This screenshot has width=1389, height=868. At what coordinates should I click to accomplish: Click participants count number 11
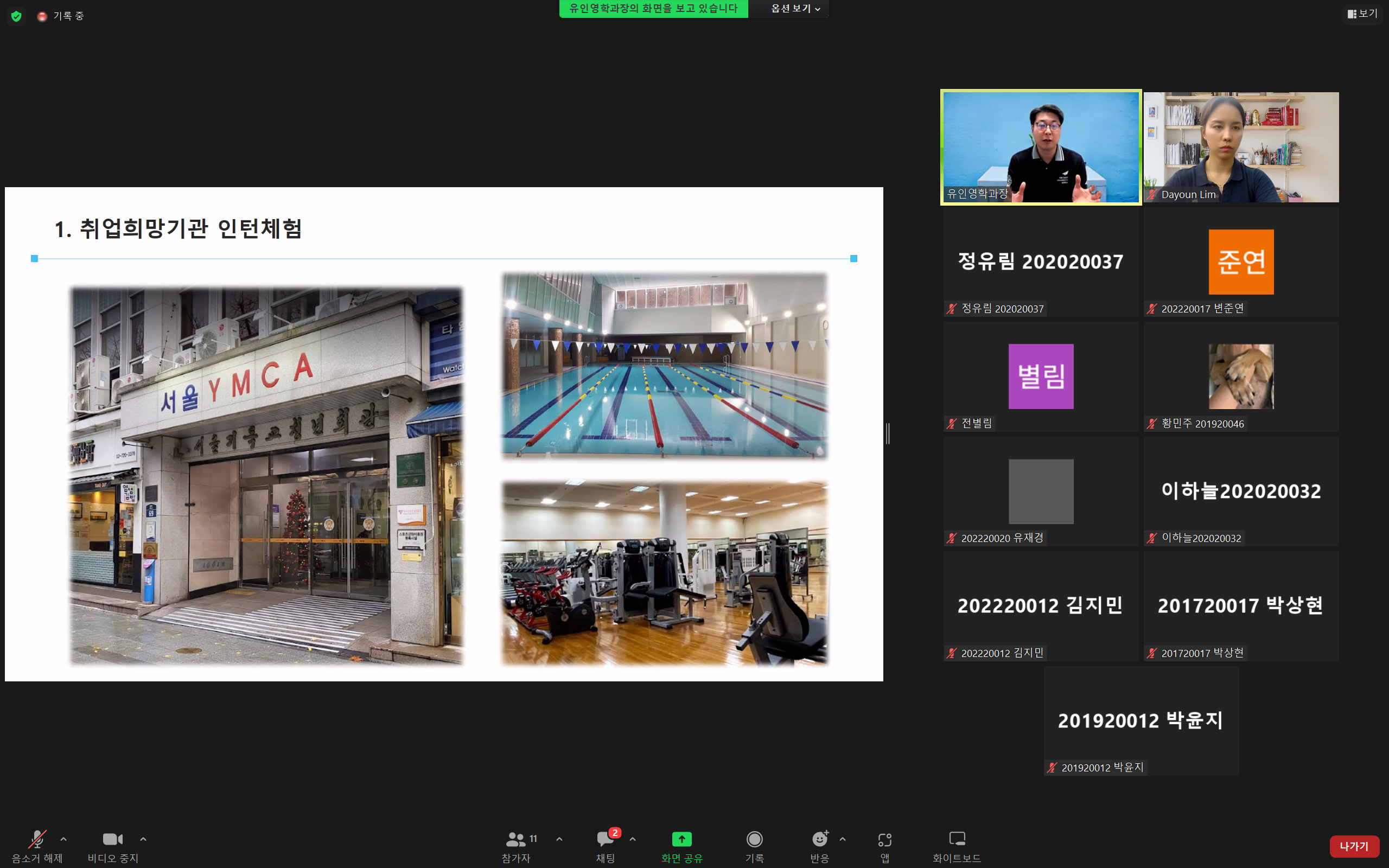533,839
